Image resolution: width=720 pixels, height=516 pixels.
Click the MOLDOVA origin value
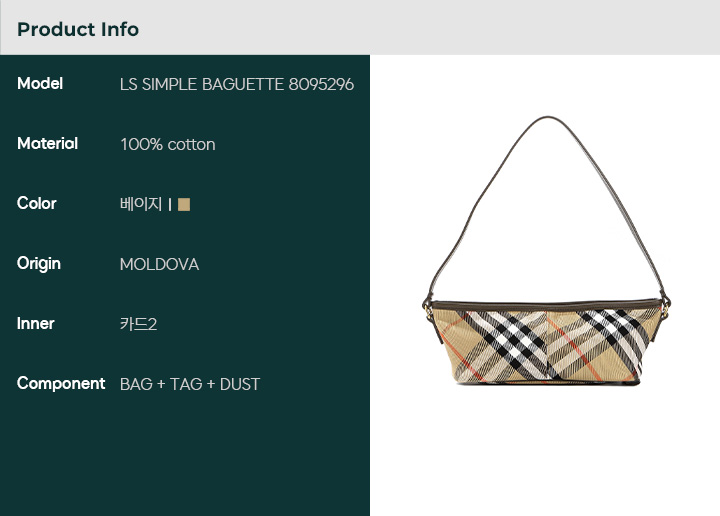pos(159,264)
